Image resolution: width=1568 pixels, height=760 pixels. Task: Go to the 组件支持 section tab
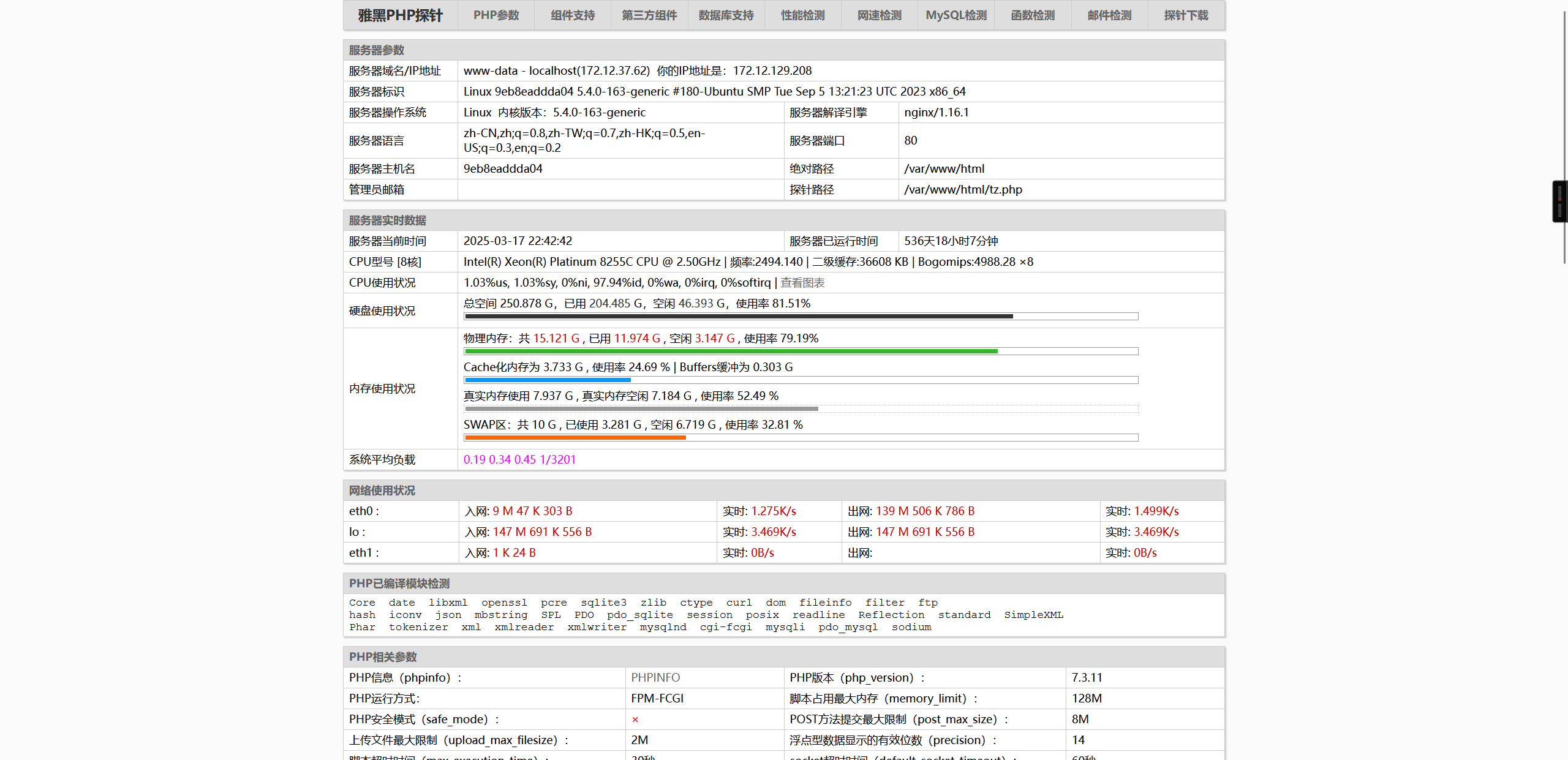click(x=572, y=15)
